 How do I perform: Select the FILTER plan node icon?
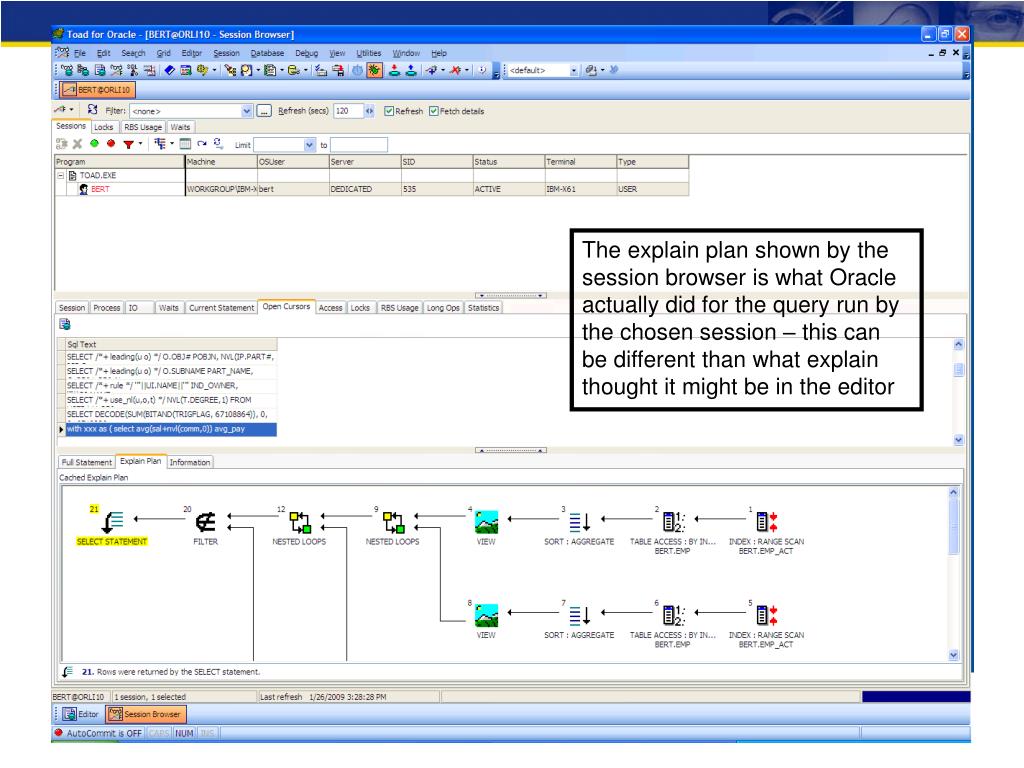click(206, 522)
